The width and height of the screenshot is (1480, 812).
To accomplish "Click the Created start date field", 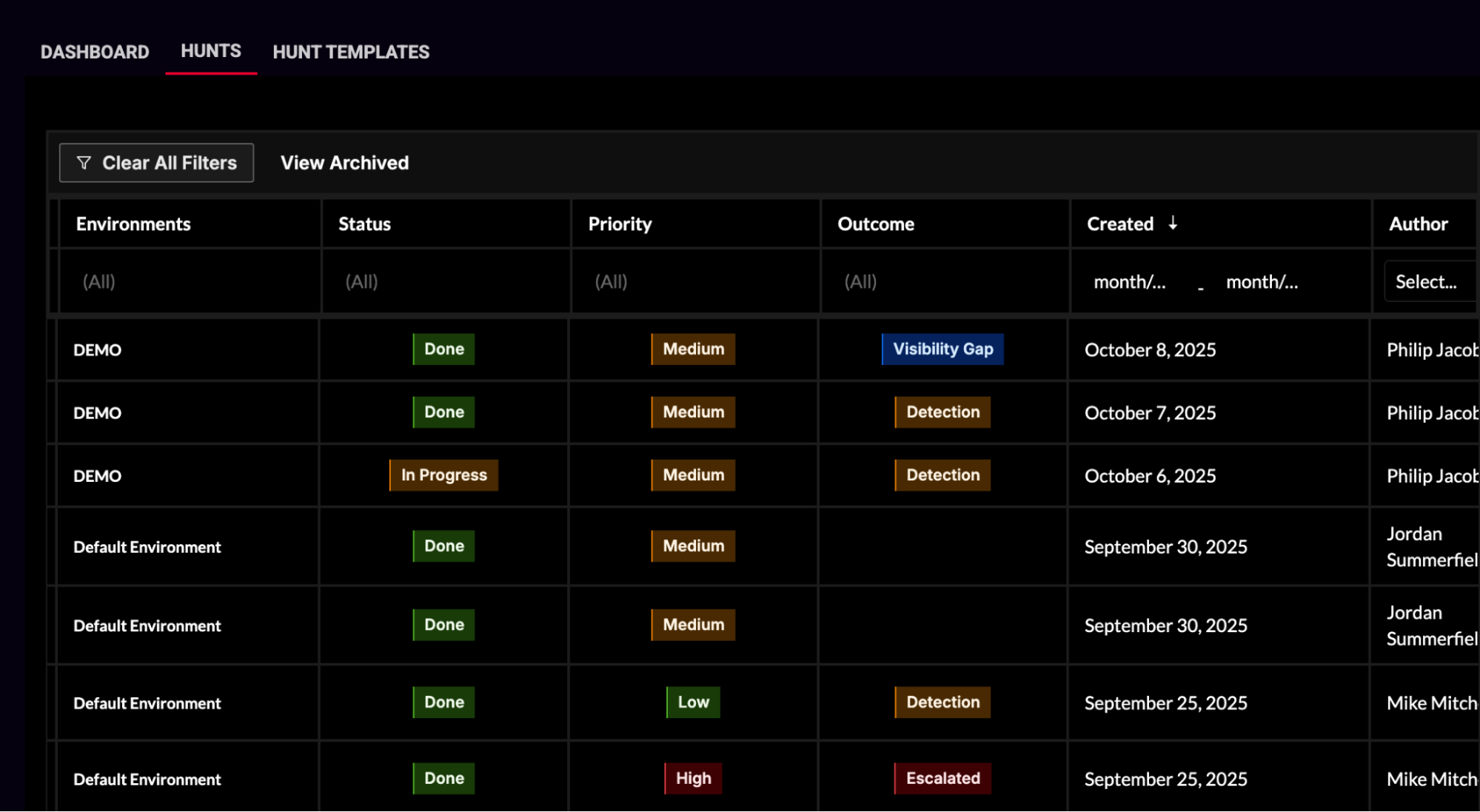I will [1130, 282].
